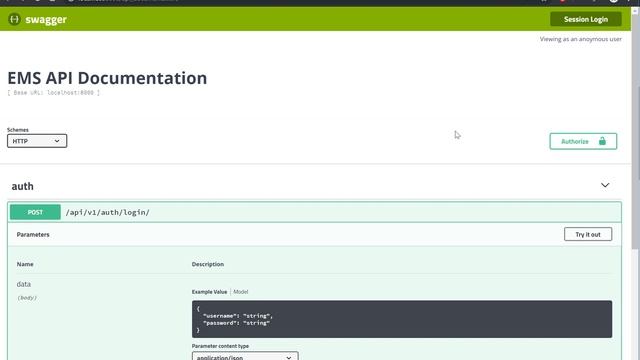Click the Try it out button
This screenshot has width=640, height=360.
(x=588, y=234)
